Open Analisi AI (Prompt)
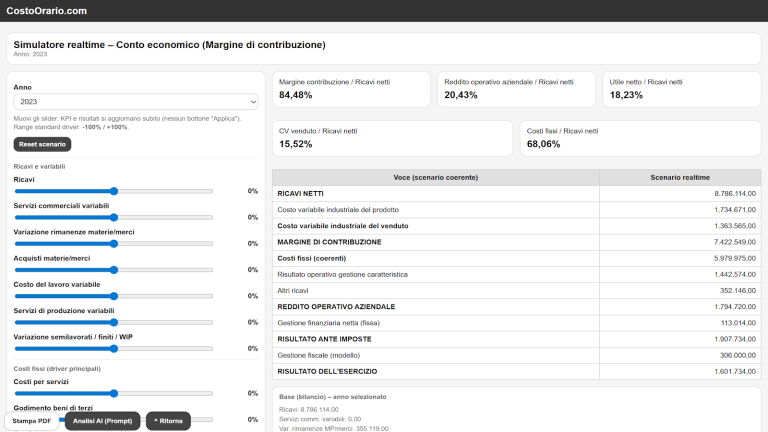Viewport: 768px width, 432px height. click(x=105, y=421)
